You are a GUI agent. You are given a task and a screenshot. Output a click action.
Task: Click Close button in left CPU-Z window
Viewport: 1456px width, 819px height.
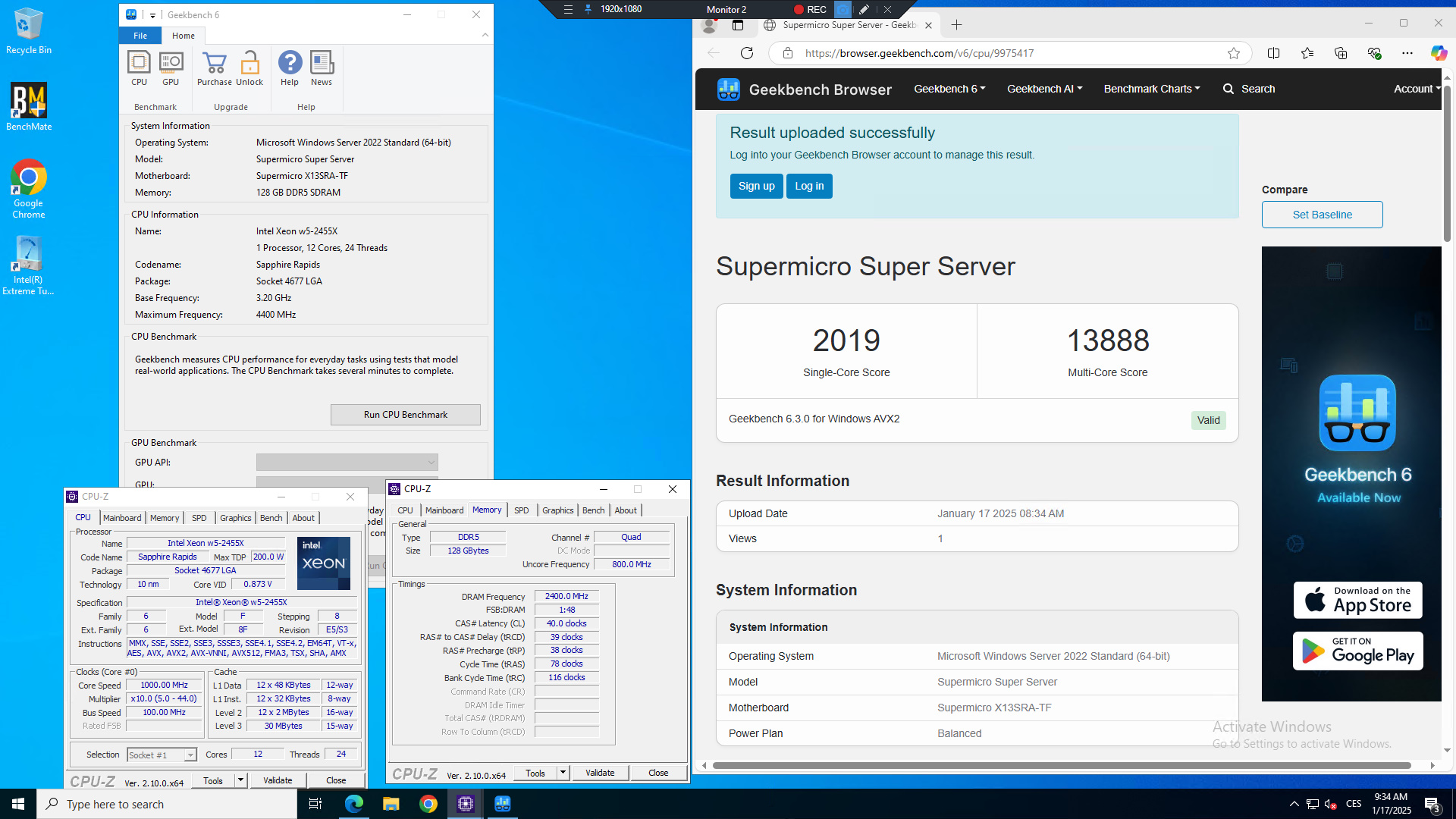[x=336, y=780]
